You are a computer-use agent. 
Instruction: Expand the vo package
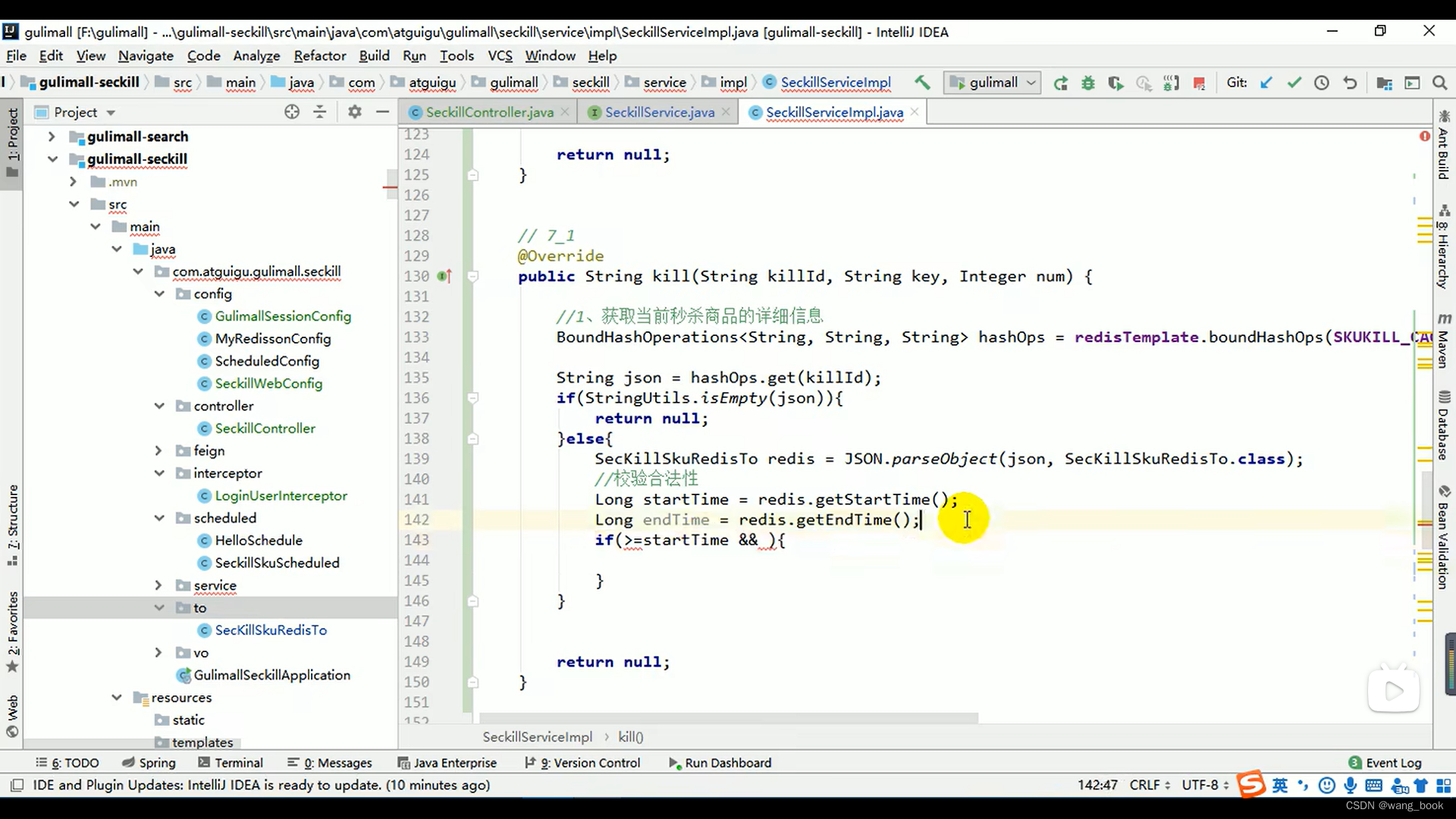[158, 652]
